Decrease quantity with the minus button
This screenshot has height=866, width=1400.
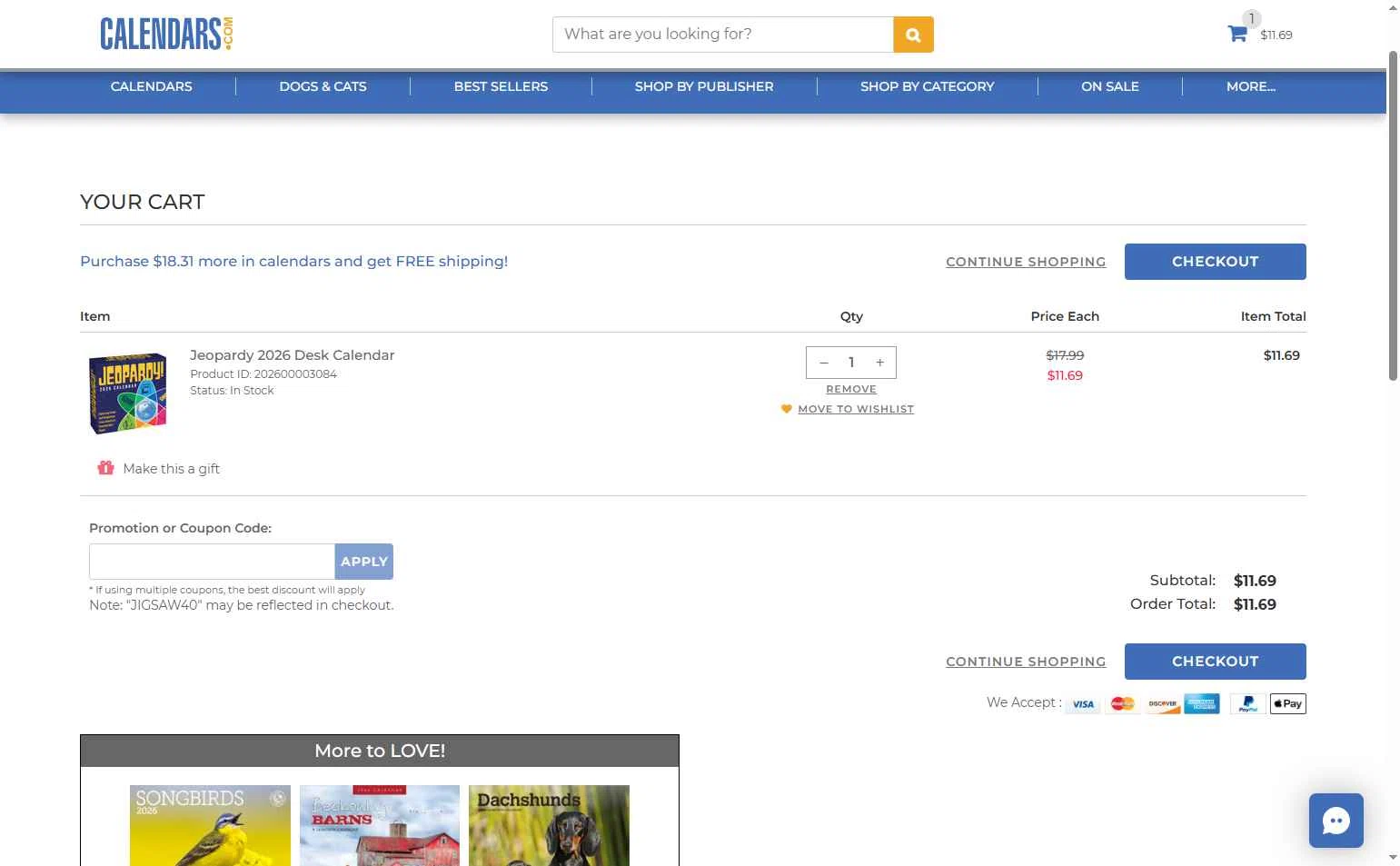point(824,363)
